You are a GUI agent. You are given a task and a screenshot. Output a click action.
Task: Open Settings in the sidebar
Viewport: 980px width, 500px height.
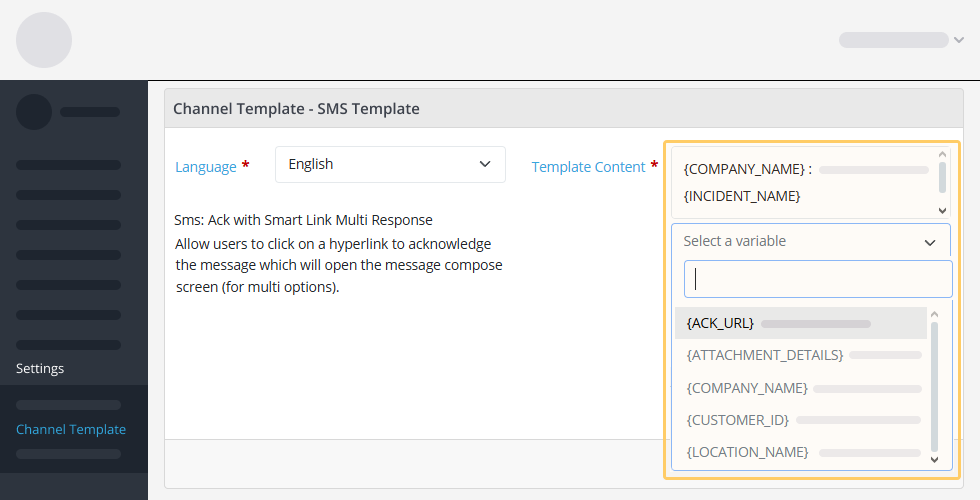point(40,368)
